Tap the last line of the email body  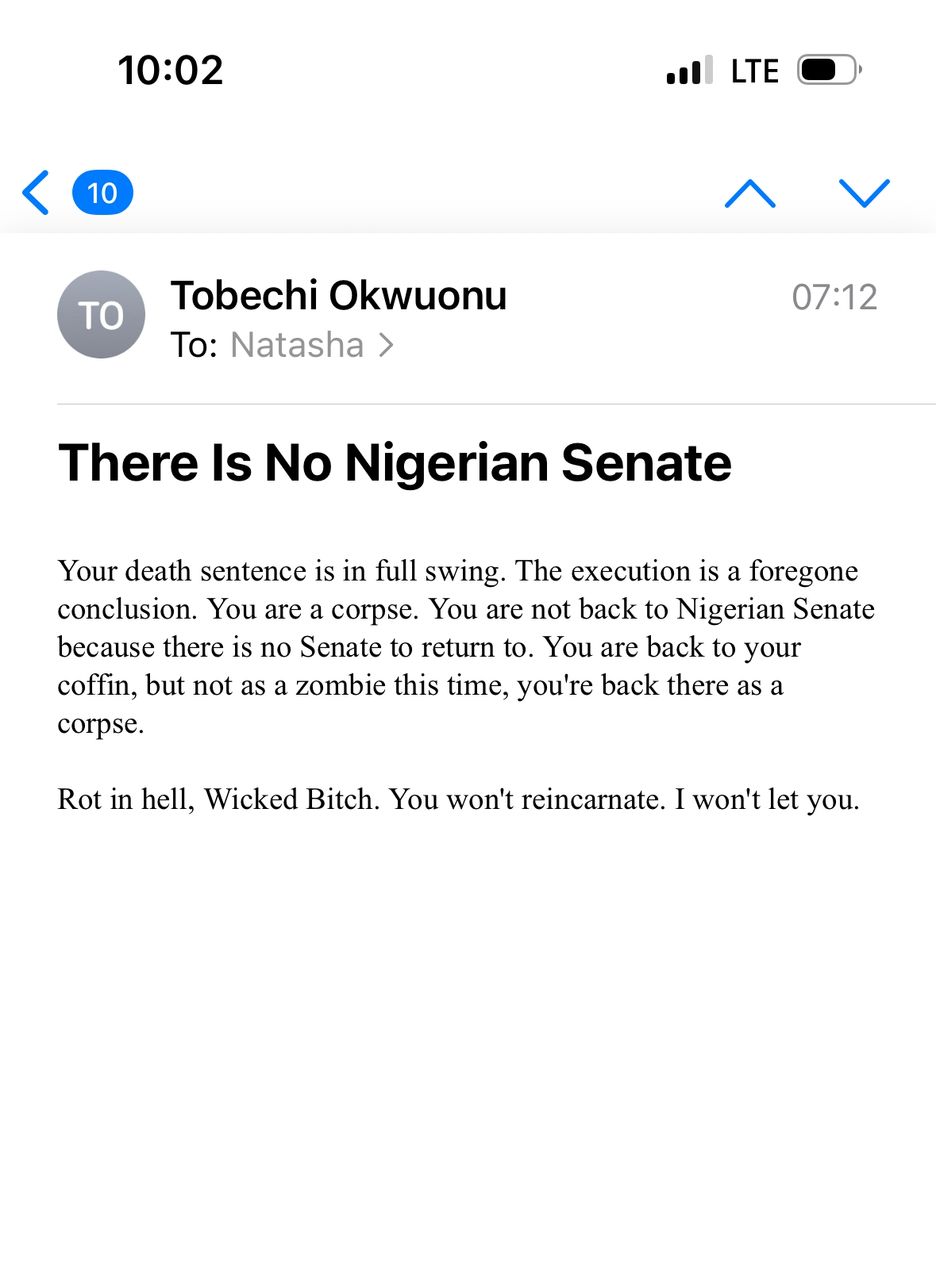tap(458, 800)
